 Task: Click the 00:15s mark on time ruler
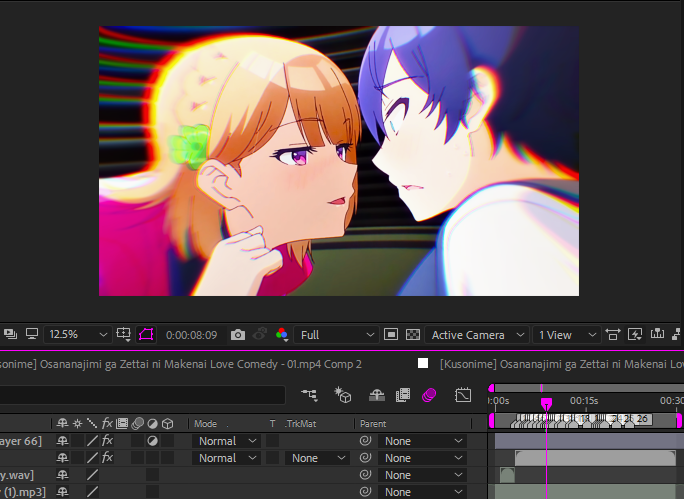pyautogui.click(x=584, y=400)
